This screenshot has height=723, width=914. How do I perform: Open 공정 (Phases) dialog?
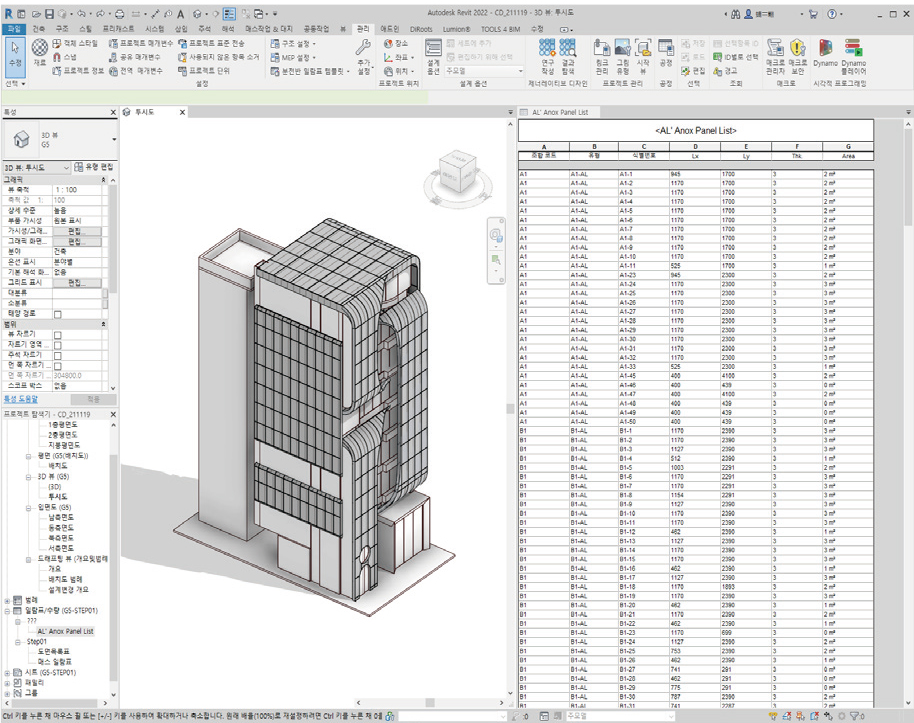tap(666, 54)
